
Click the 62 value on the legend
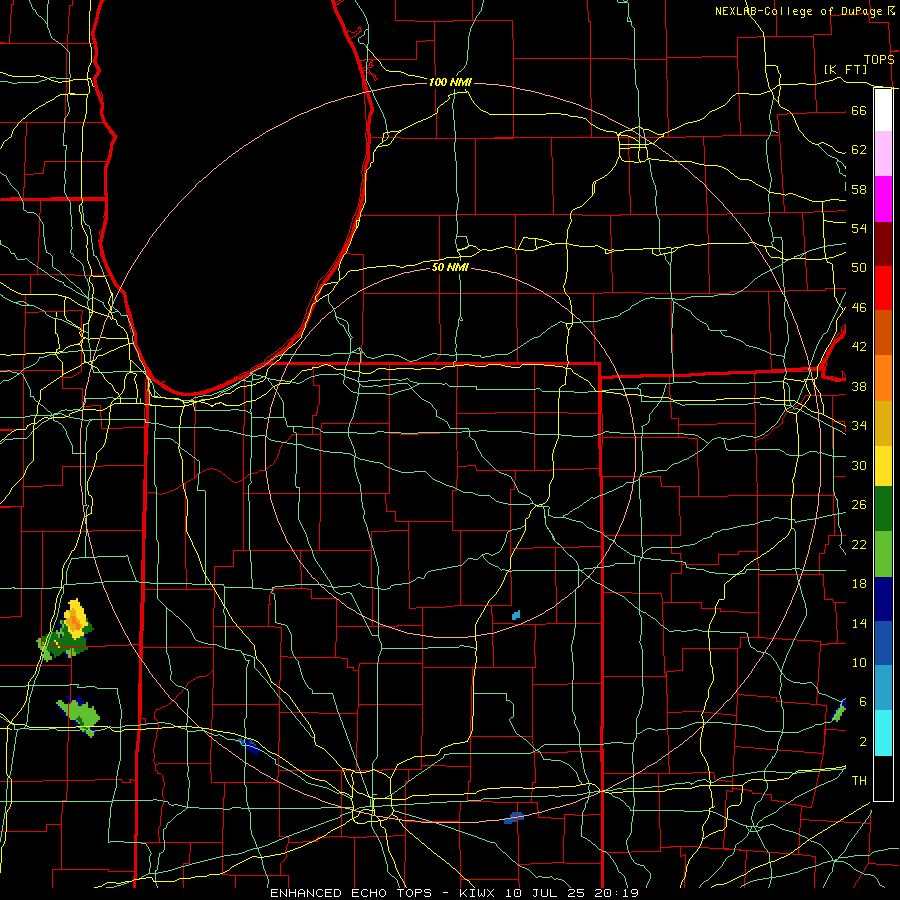[859, 150]
